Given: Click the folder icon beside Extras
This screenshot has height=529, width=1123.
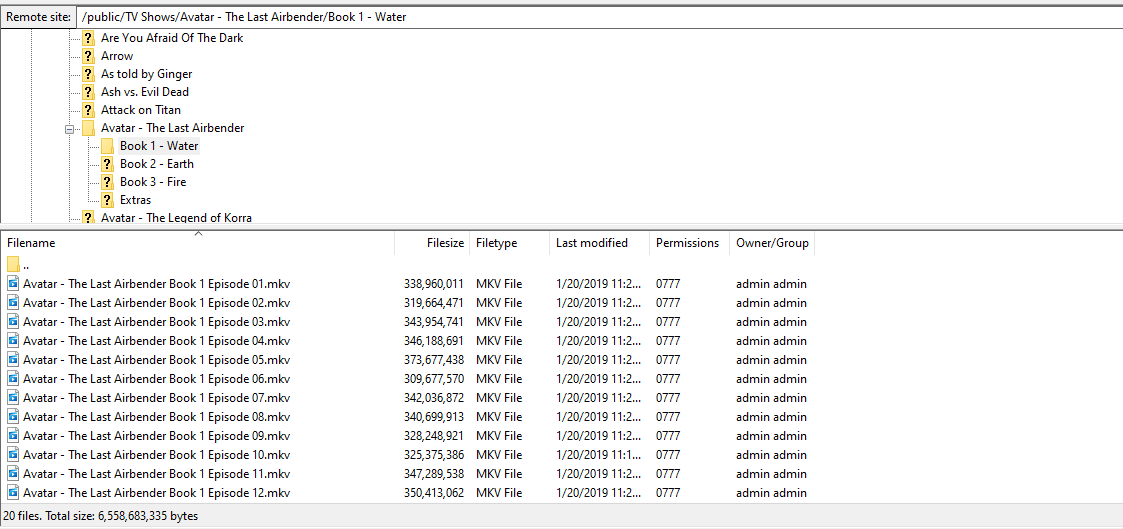Looking at the screenshot, I should 107,200.
